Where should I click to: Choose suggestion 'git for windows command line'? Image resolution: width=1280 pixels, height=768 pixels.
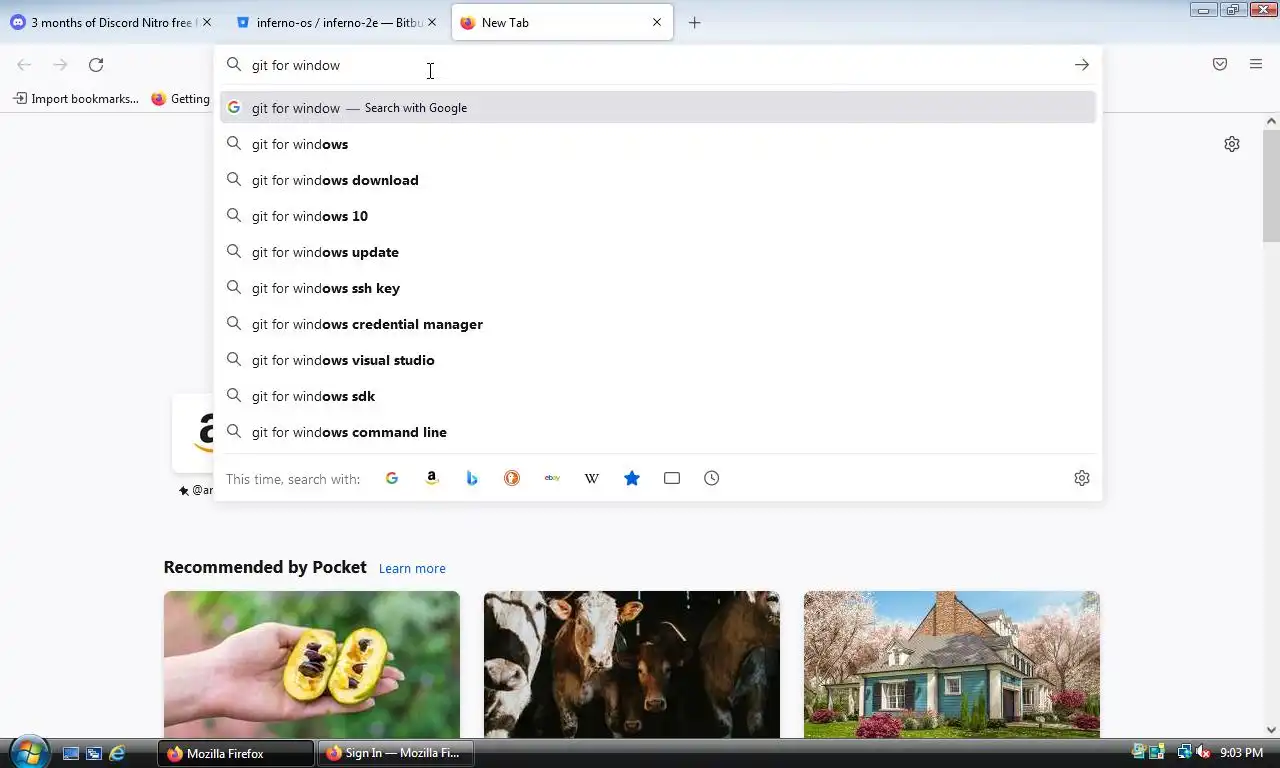[x=658, y=432]
